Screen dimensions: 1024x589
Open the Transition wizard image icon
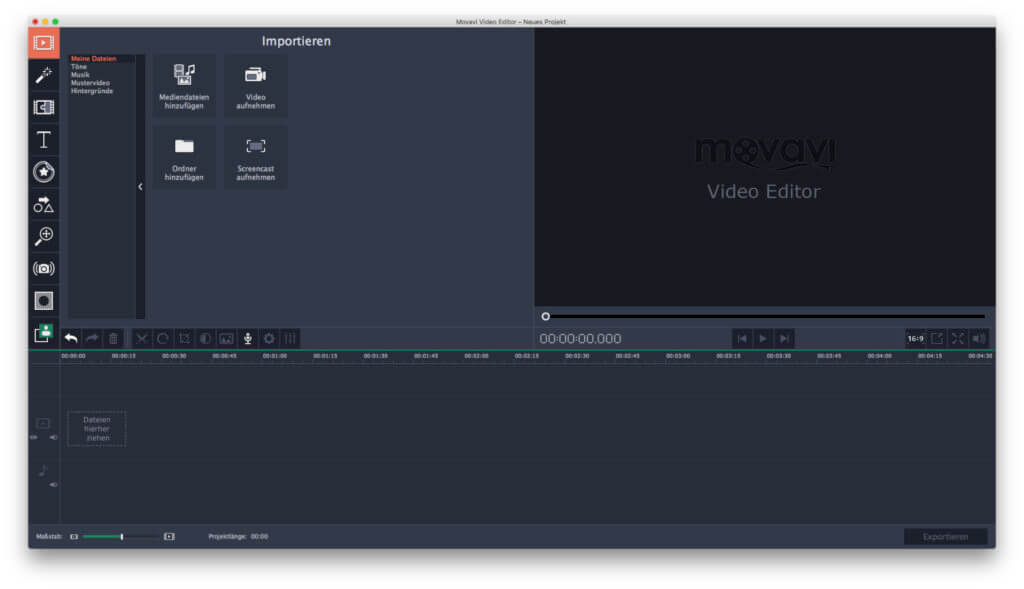(227, 338)
